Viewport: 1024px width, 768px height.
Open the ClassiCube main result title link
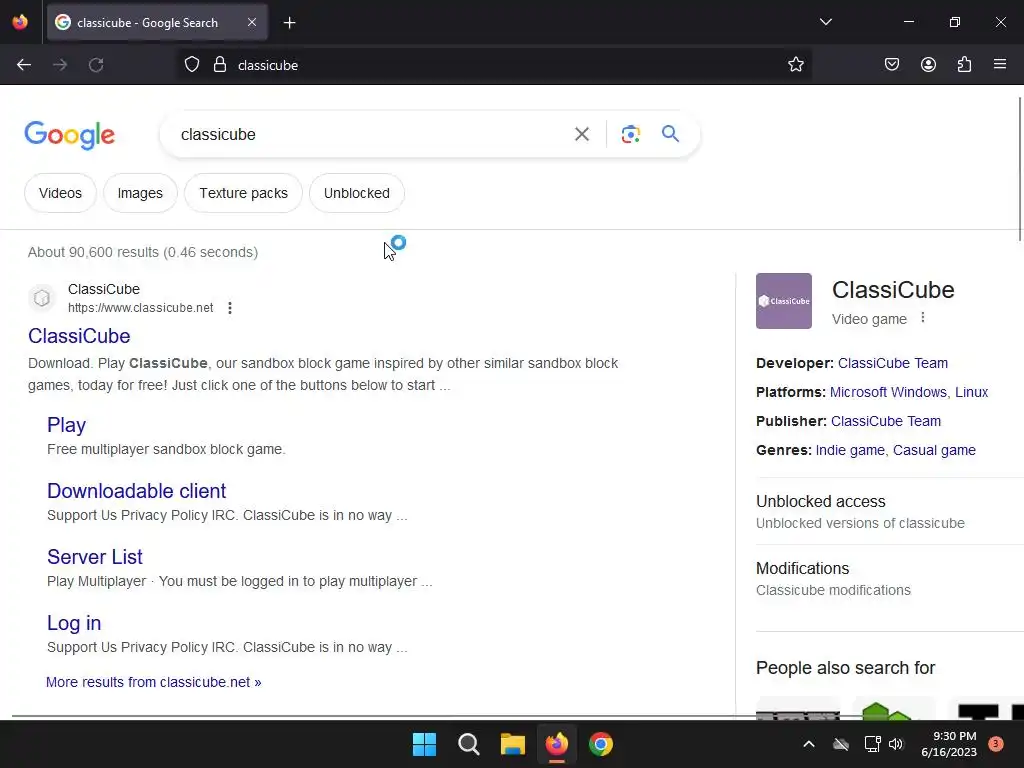(x=79, y=336)
